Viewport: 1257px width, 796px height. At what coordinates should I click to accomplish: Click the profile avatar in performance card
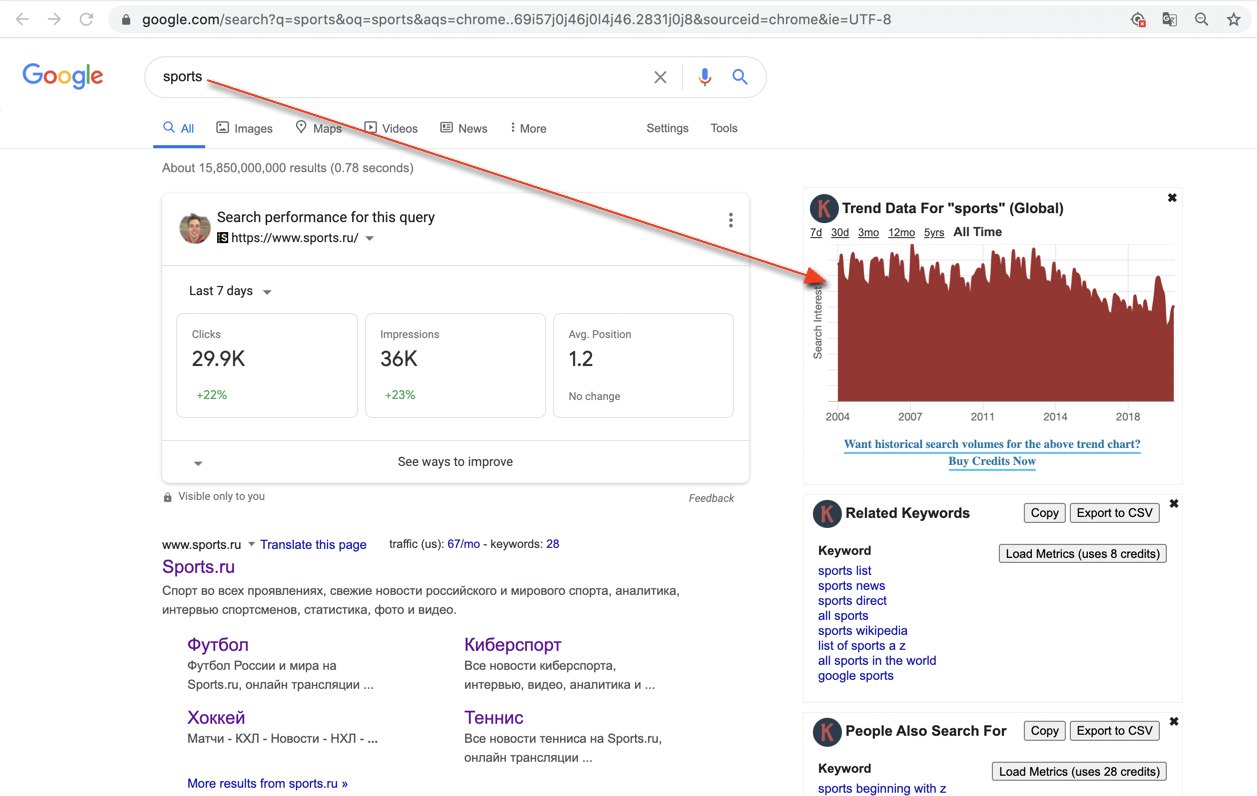pyautogui.click(x=195, y=228)
